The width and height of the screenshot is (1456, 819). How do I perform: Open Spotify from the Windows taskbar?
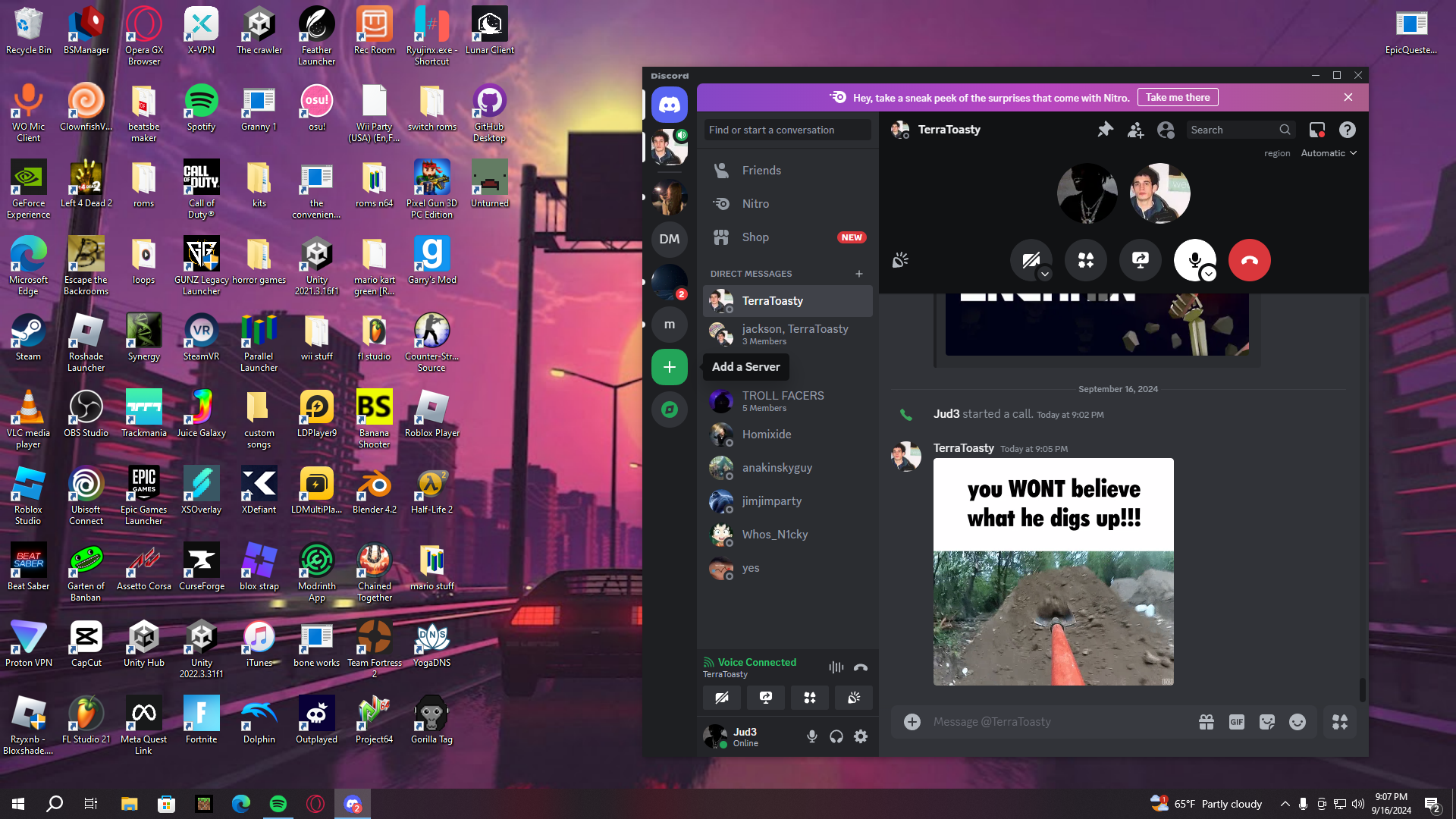point(278,804)
